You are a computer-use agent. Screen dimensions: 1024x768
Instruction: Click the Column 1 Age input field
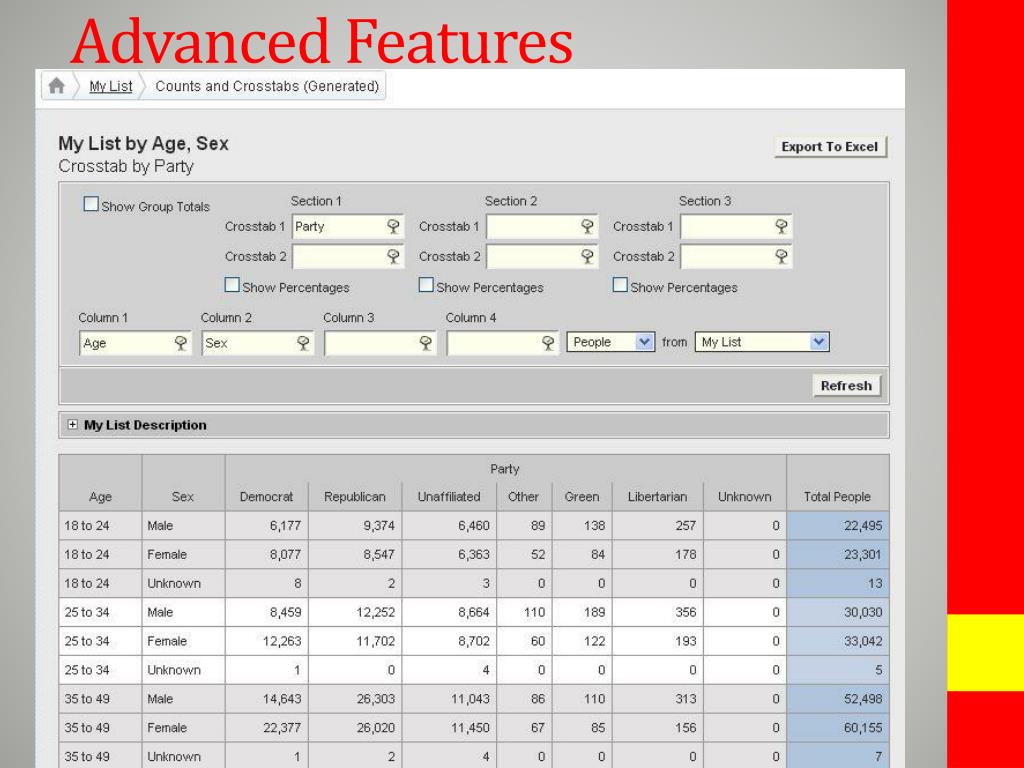click(x=135, y=343)
